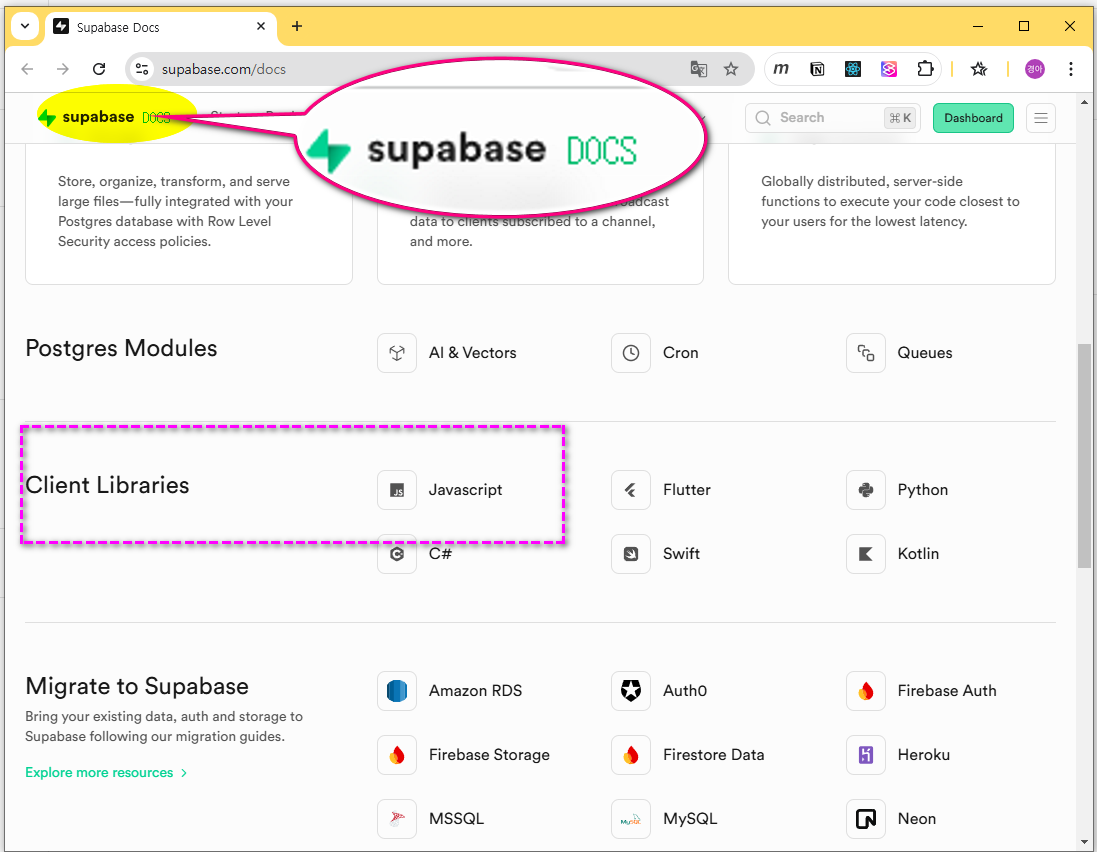Select the Kotlin library icon
This screenshot has height=852, width=1097.
(866, 554)
